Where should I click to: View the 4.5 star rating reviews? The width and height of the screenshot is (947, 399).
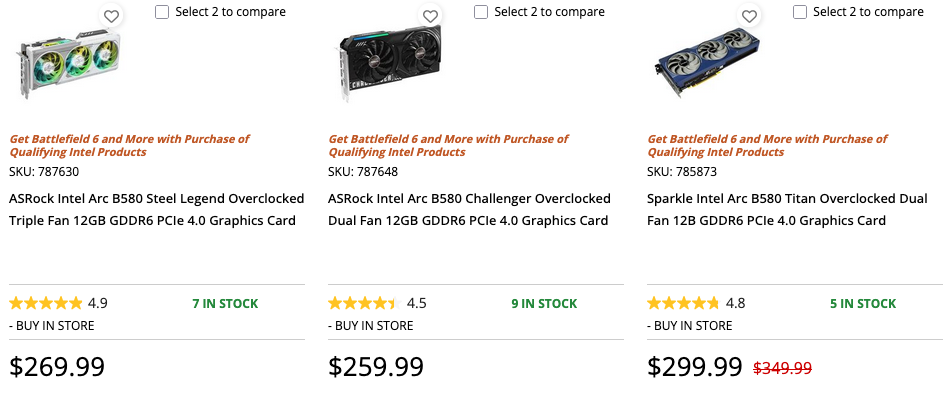click(377, 303)
